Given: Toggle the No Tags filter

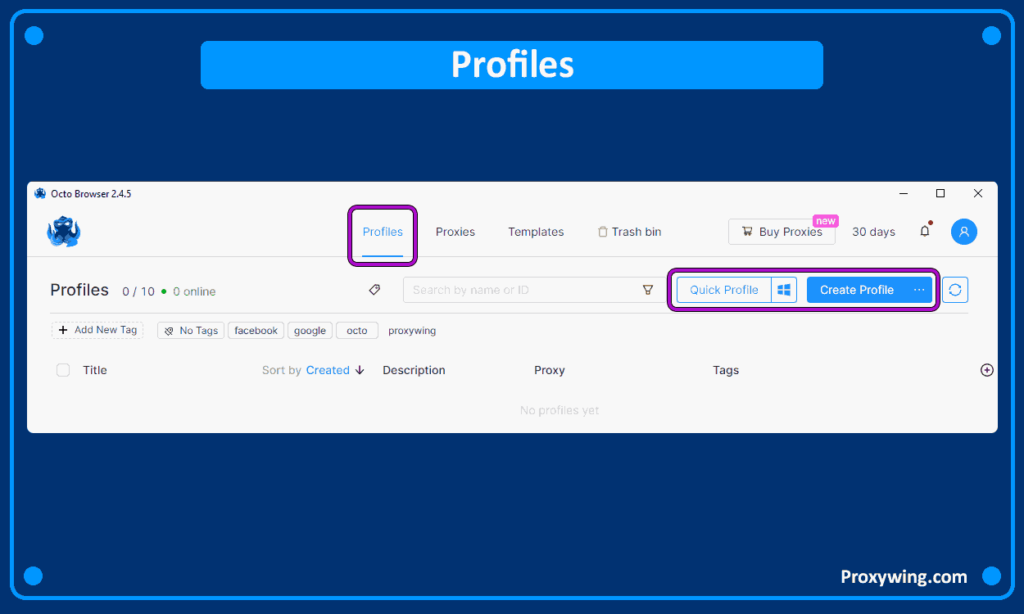Looking at the screenshot, I should click(190, 330).
